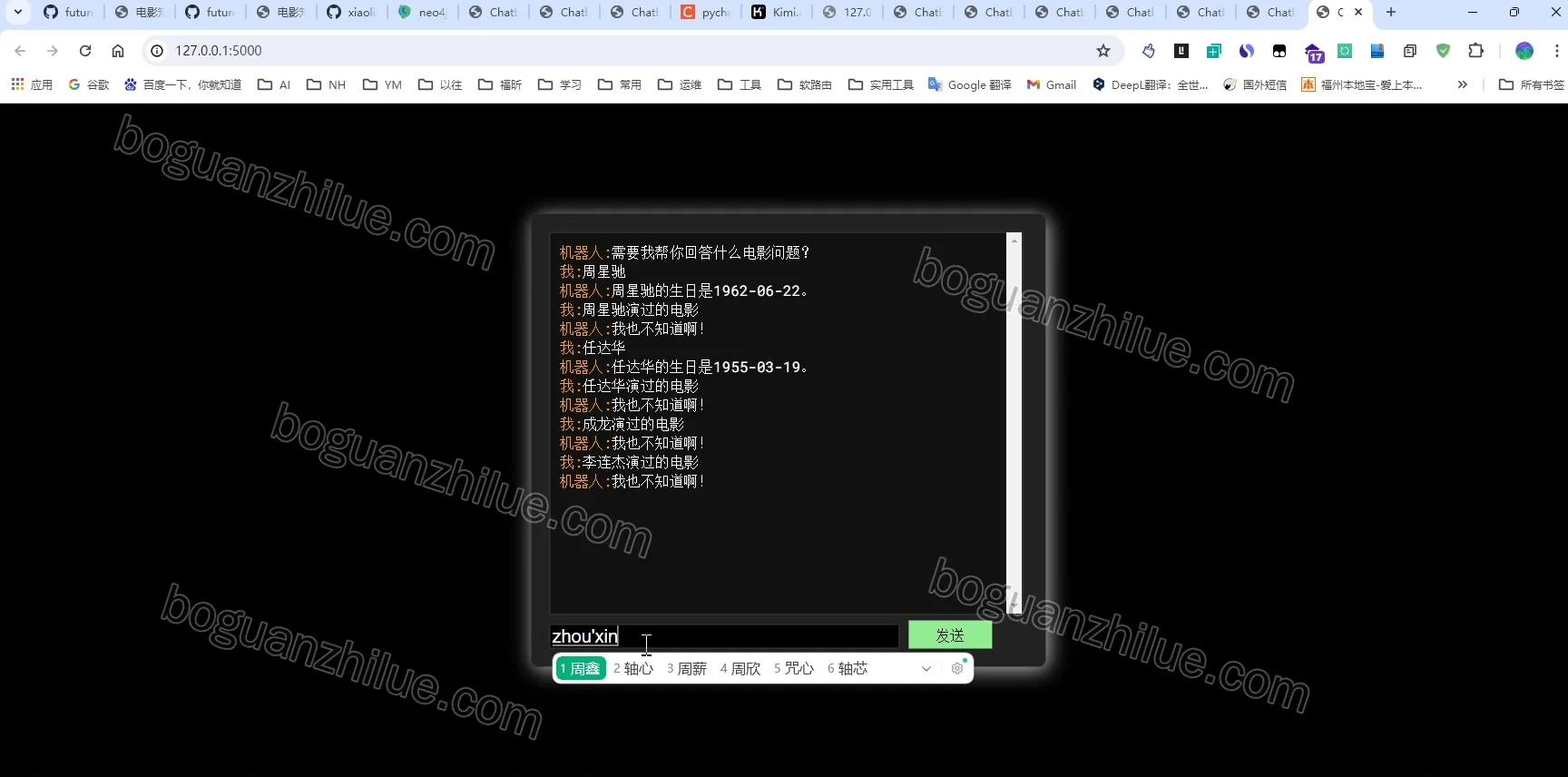Click the address bar URL 127.0.0.1:5000
Screen dimensions: 1568x777
[x=219, y=51]
